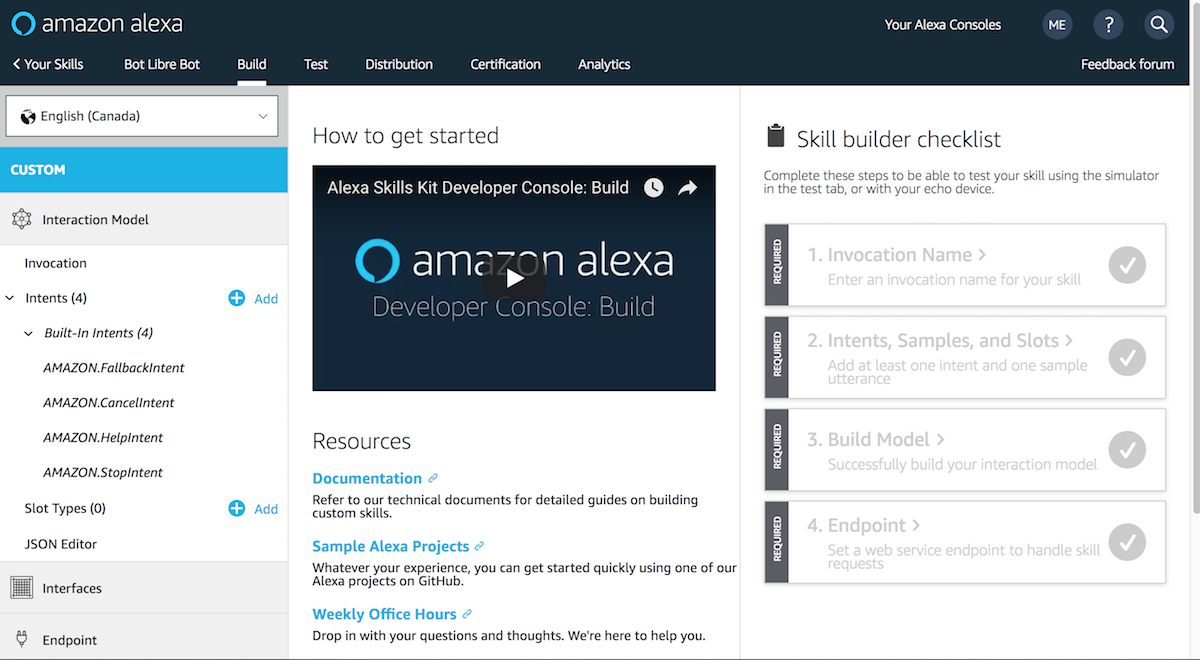
Task: Click the How to get started heading
Action: pos(405,136)
